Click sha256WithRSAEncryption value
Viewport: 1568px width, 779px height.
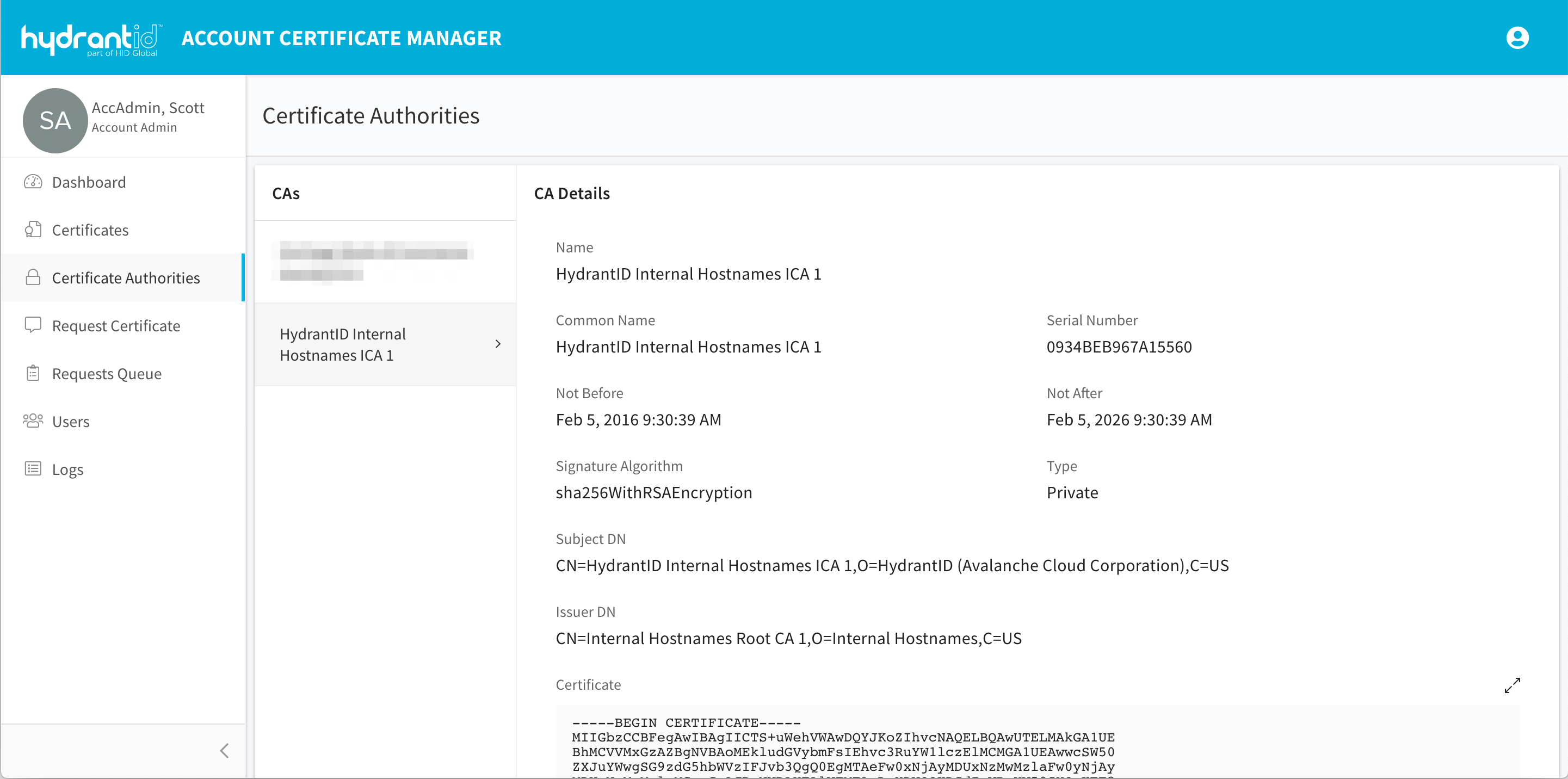click(654, 493)
